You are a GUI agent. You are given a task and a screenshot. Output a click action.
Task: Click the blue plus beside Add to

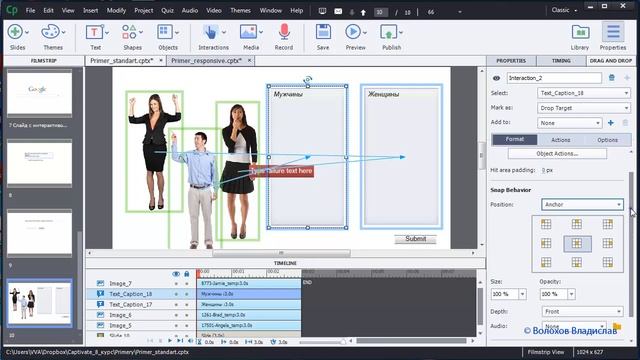coord(611,122)
